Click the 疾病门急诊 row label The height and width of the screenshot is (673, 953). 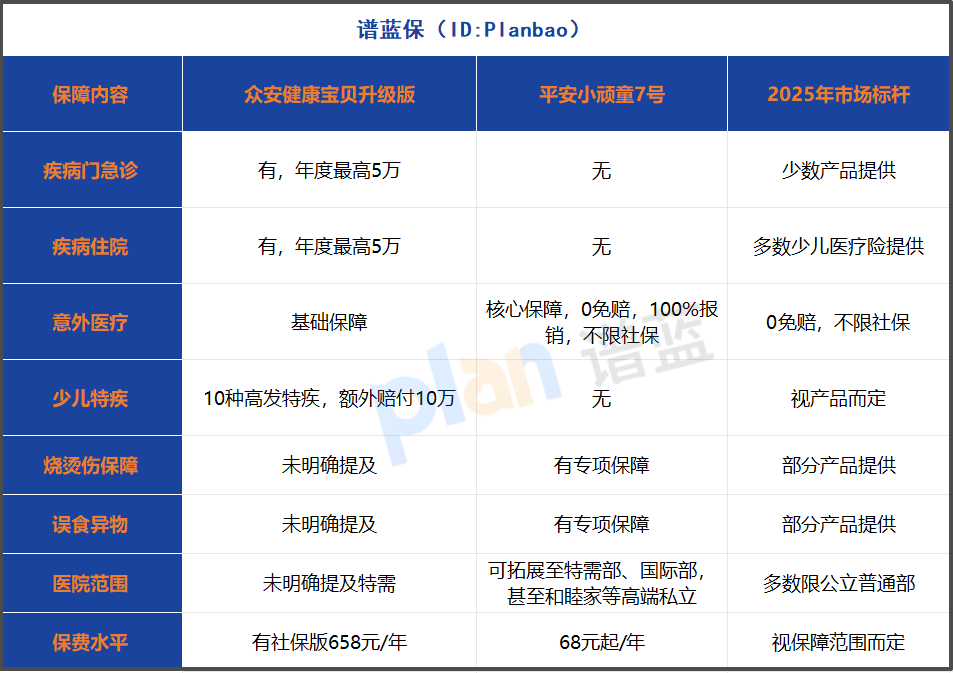coord(94,170)
